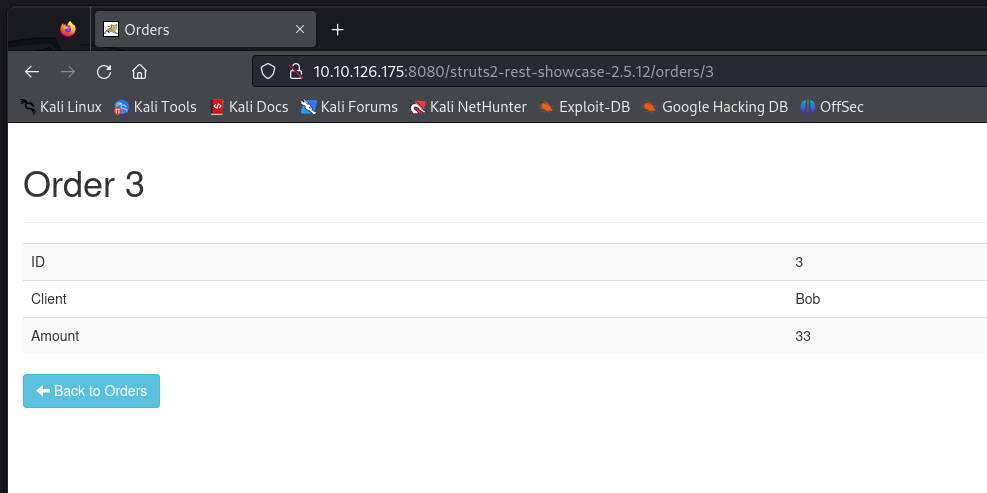The height and width of the screenshot is (493, 987).
Task: Click the forward navigation arrow
Action: tap(68, 72)
